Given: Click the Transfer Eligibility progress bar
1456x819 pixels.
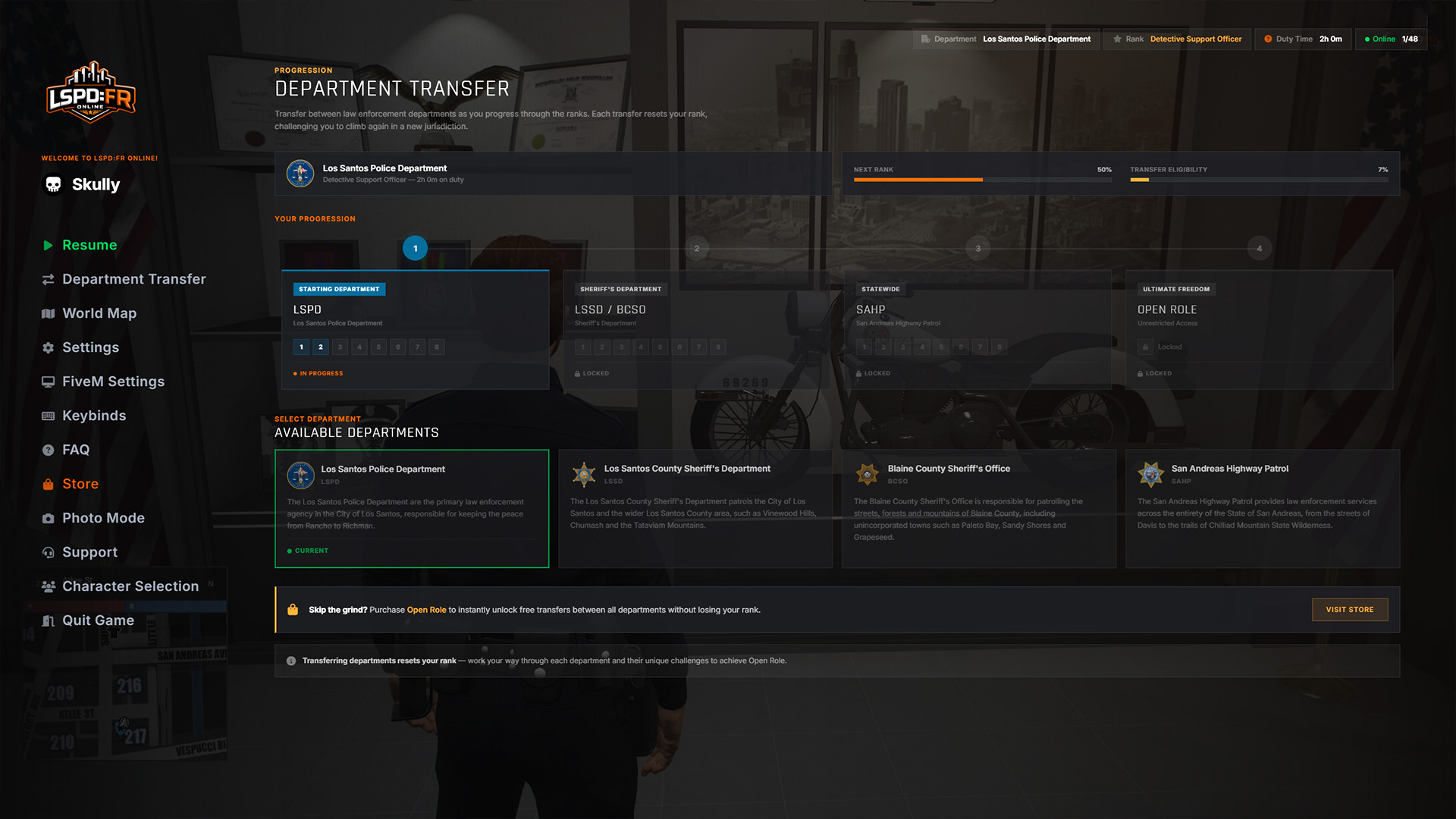Looking at the screenshot, I should pos(1259,180).
